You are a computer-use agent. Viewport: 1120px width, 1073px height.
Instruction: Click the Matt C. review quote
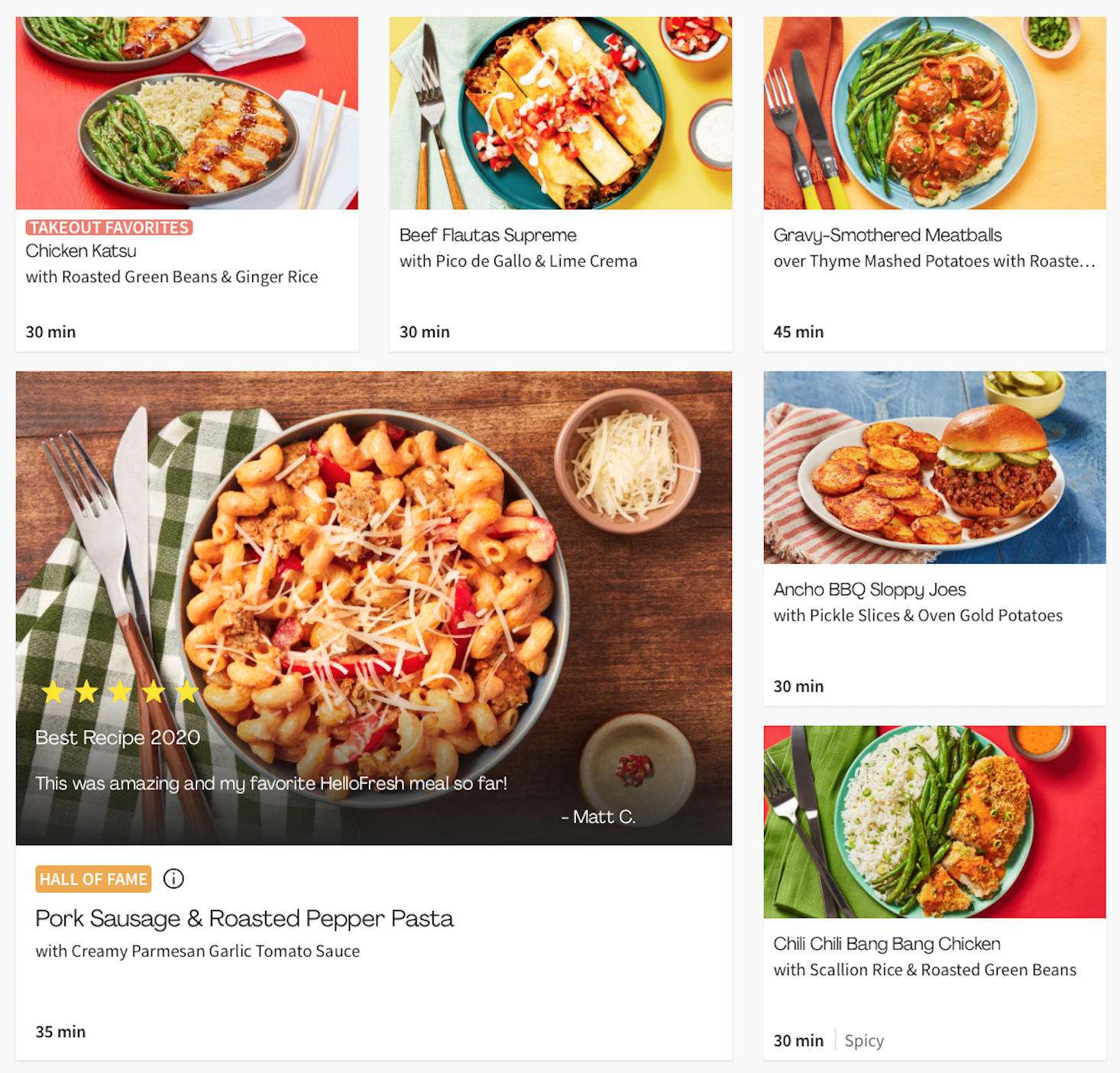coord(271,783)
